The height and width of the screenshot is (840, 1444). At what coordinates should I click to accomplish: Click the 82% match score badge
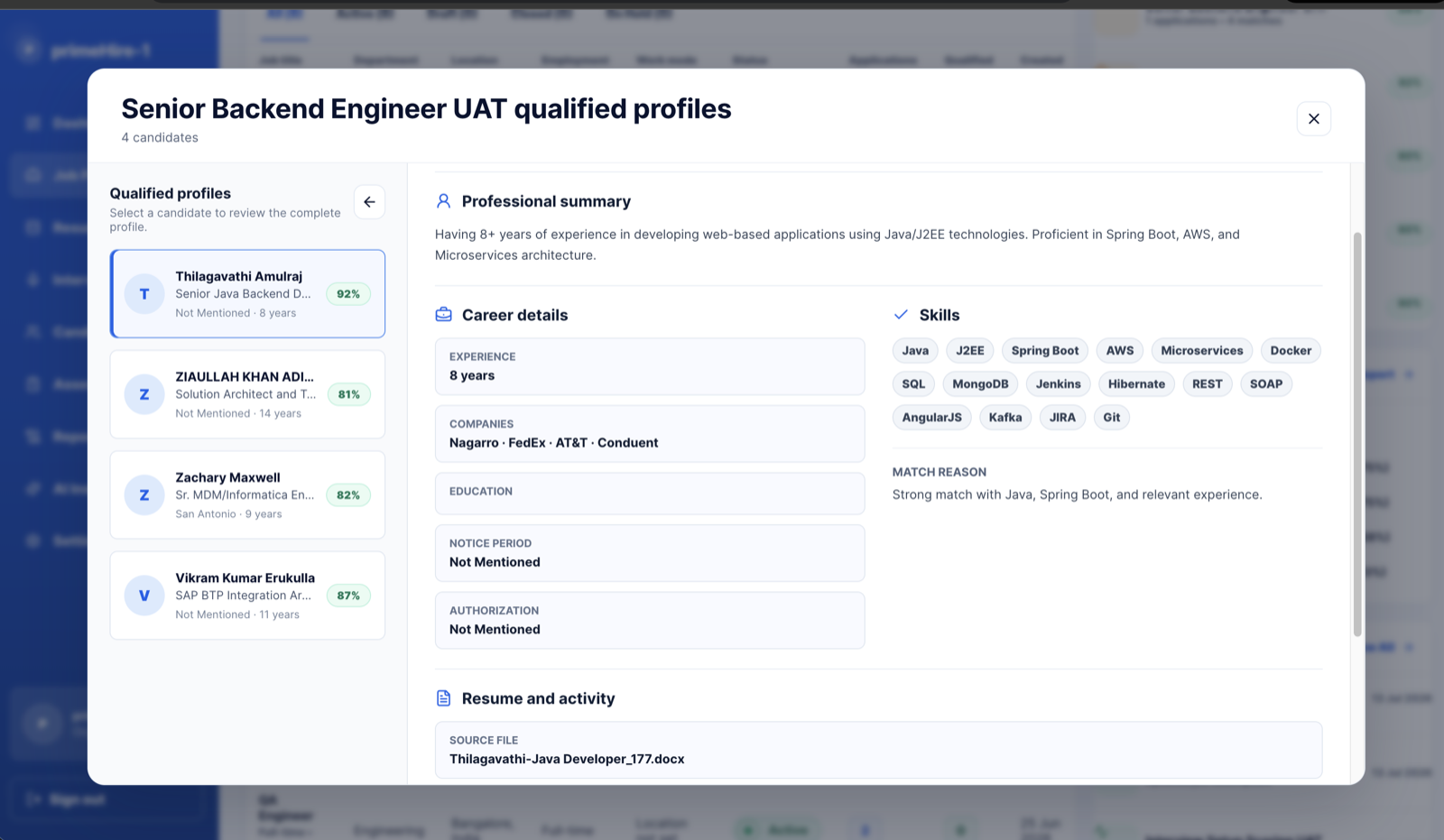[x=348, y=495]
